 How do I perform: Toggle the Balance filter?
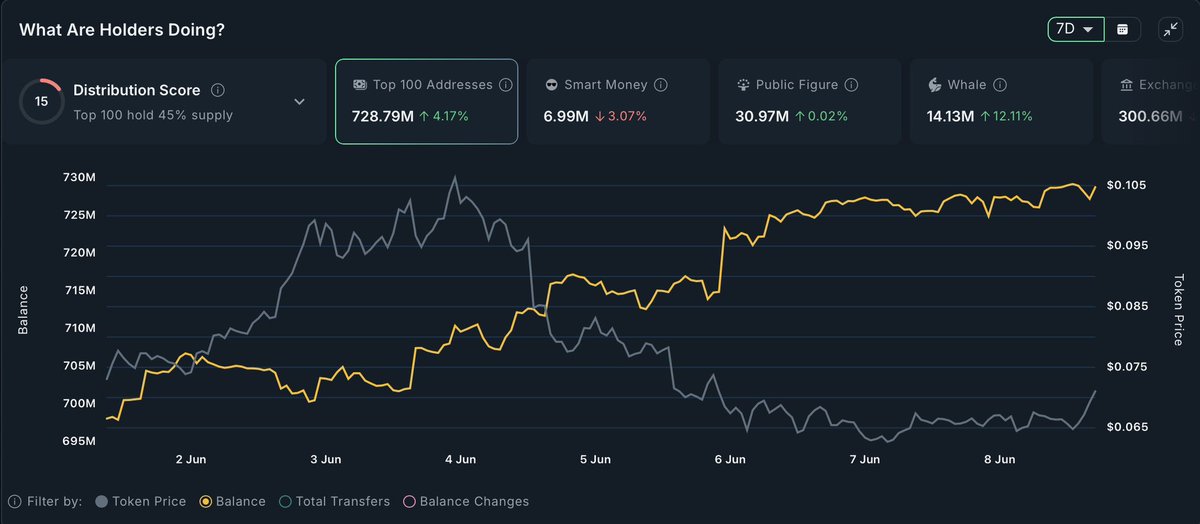[233, 501]
